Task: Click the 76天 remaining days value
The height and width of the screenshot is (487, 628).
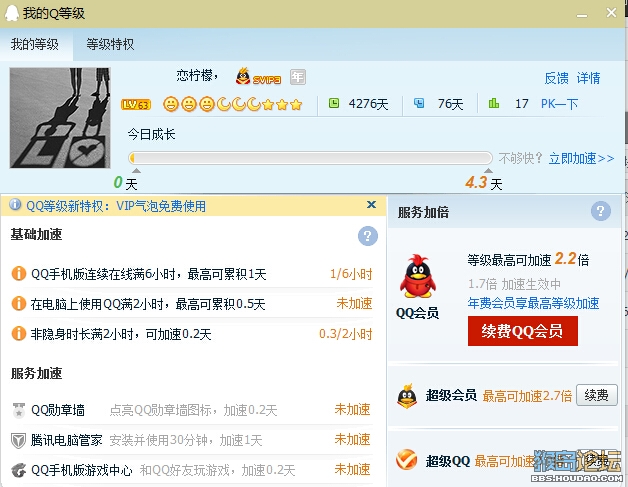Action: 450,104
